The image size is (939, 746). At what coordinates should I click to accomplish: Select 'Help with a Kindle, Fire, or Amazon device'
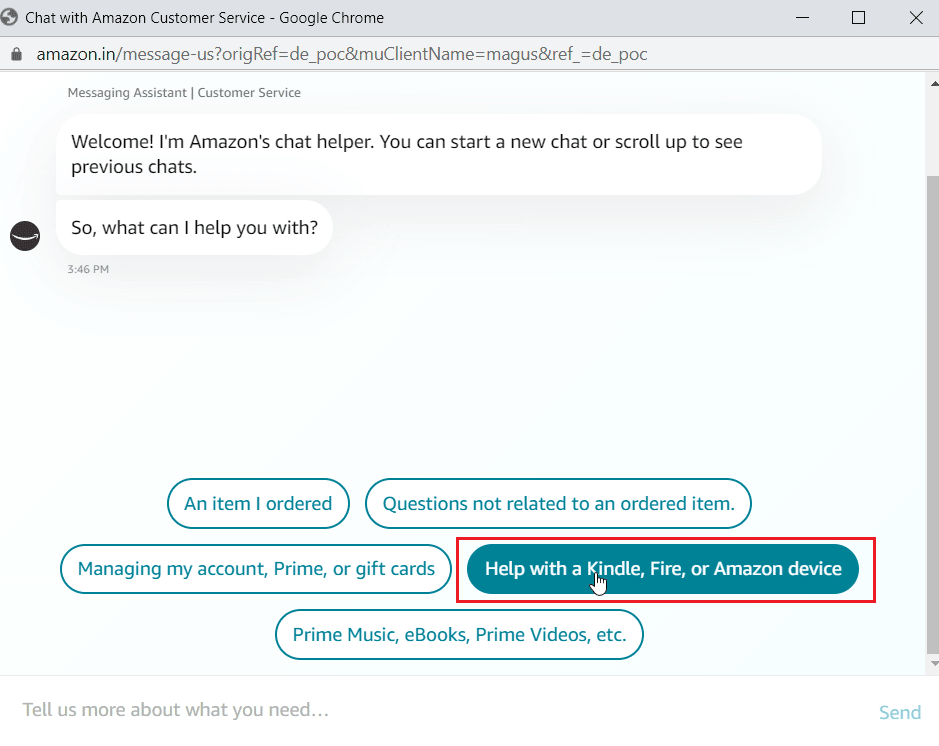(663, 569)
